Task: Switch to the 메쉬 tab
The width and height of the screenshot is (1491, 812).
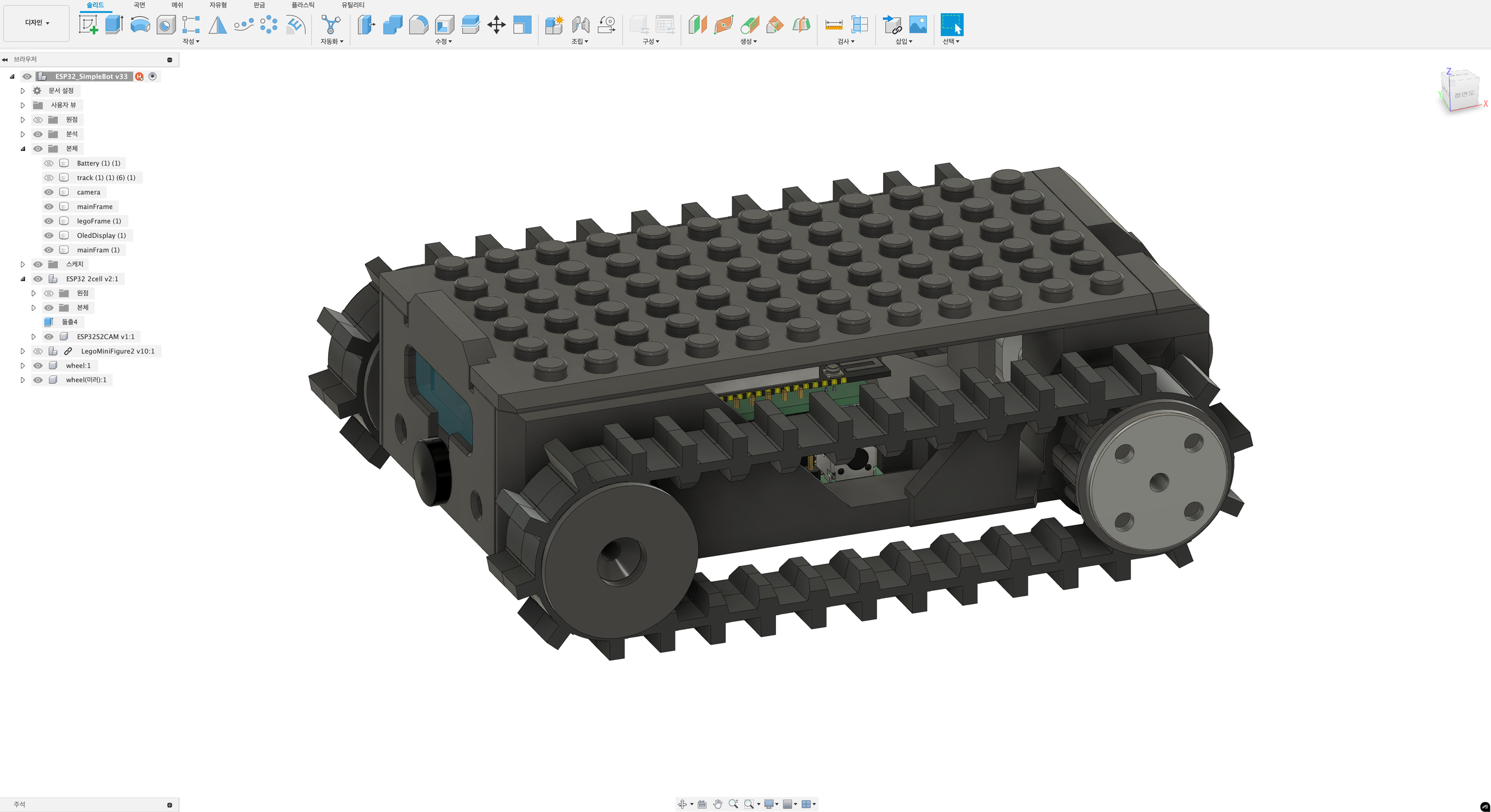Action: pyautogui.click(x=177, y=5)
